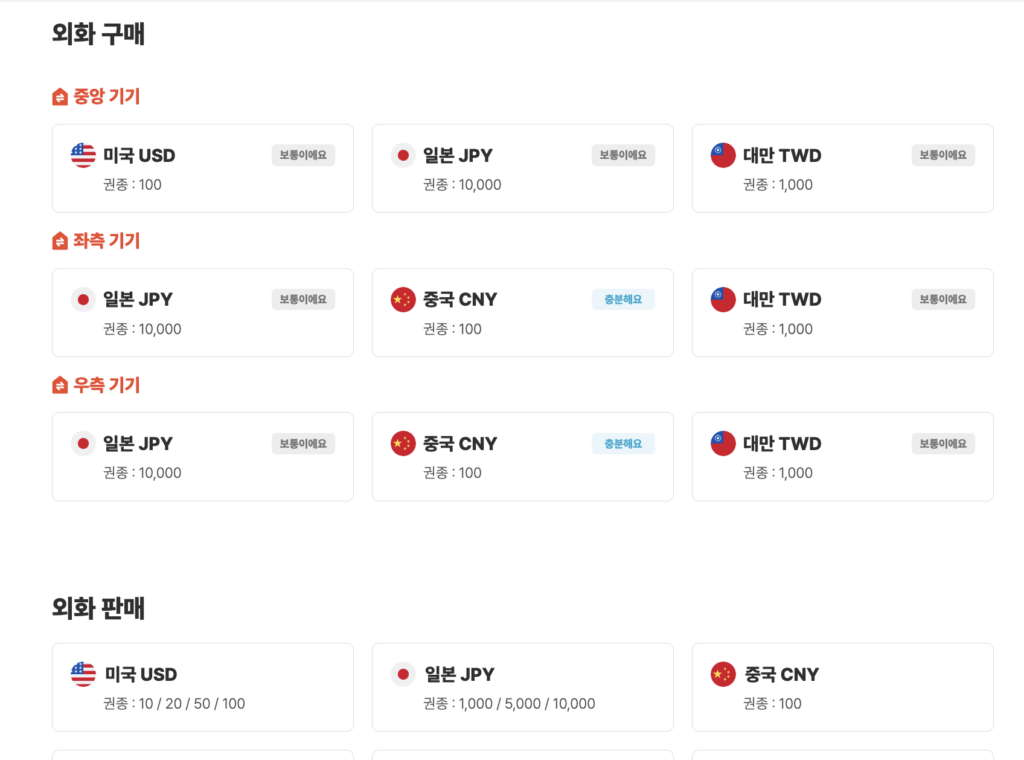
Task: Select the 외화 구매 section heading
Action: coord(97,33)
